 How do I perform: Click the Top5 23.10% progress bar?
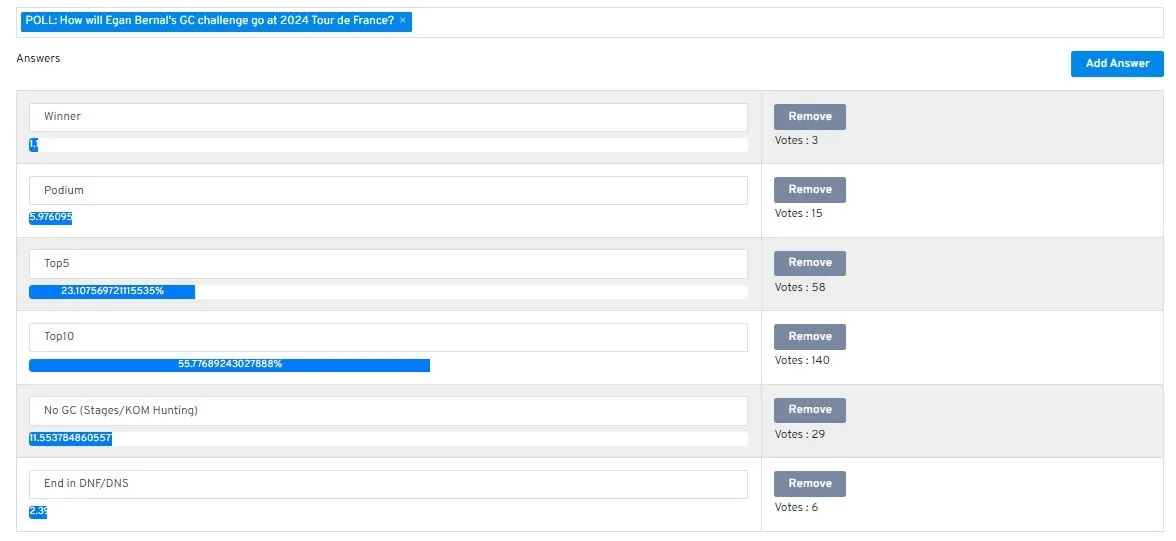(112, 292)
